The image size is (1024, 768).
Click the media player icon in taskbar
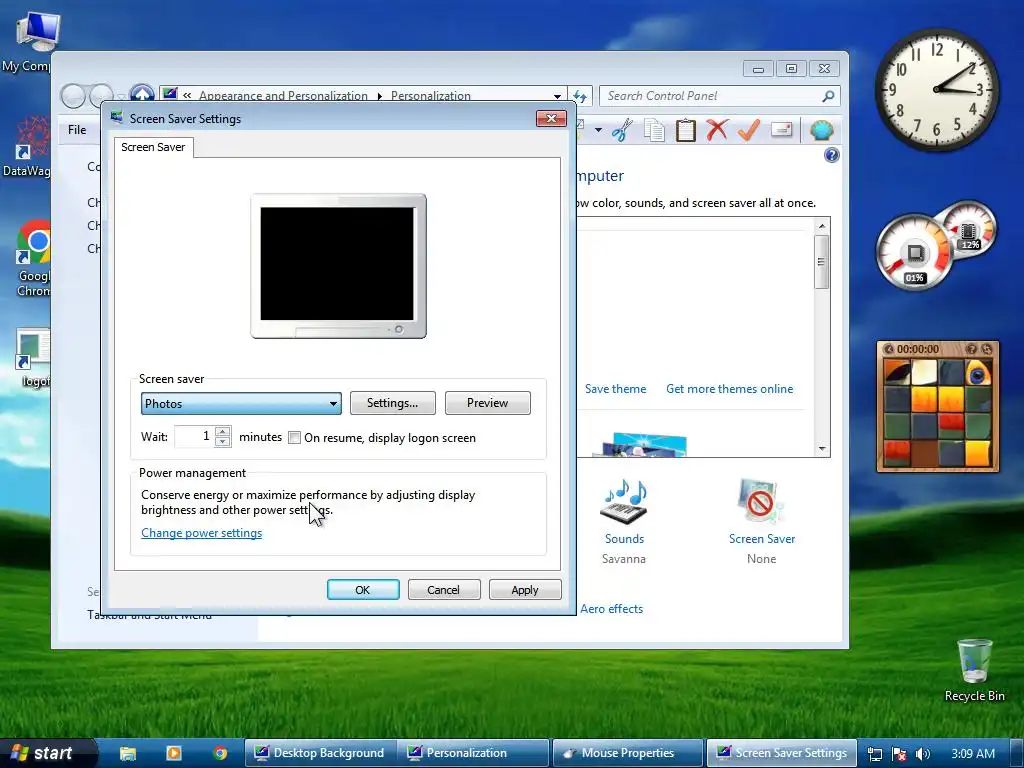174,753
